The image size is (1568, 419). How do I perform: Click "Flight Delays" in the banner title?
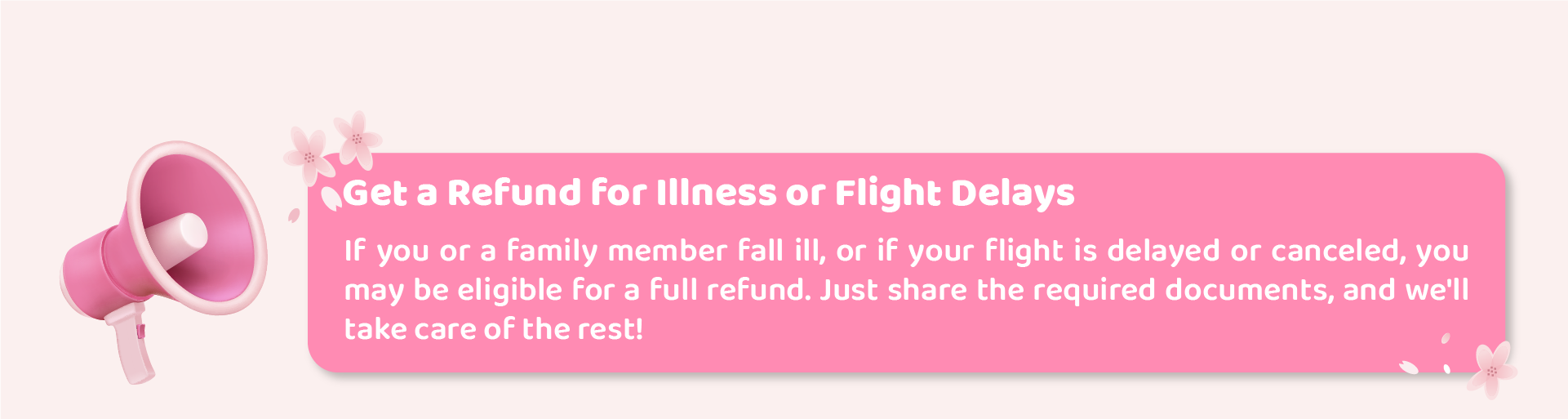coord(954,193)
